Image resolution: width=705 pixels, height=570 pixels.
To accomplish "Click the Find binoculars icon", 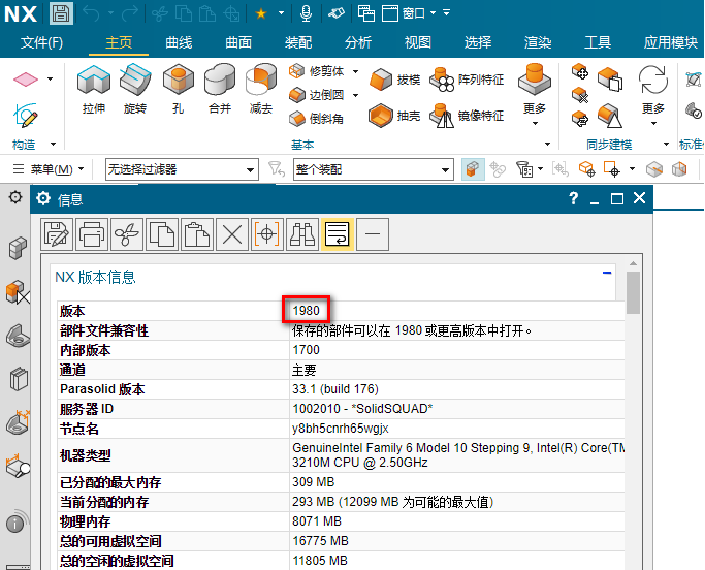I will (x=302, y=234).
